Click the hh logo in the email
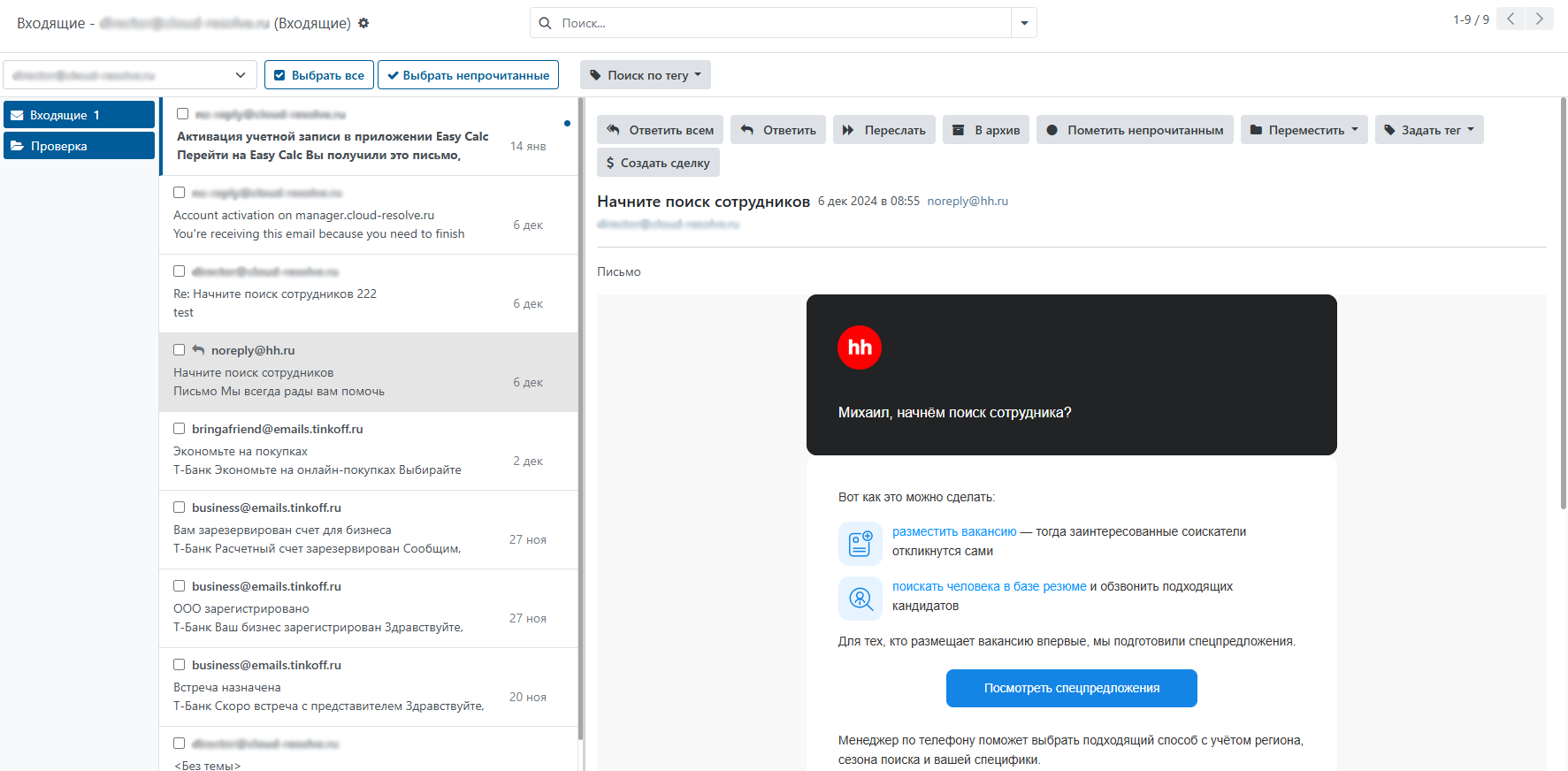The image size is (1568, 771). click(x=859, y=347)
